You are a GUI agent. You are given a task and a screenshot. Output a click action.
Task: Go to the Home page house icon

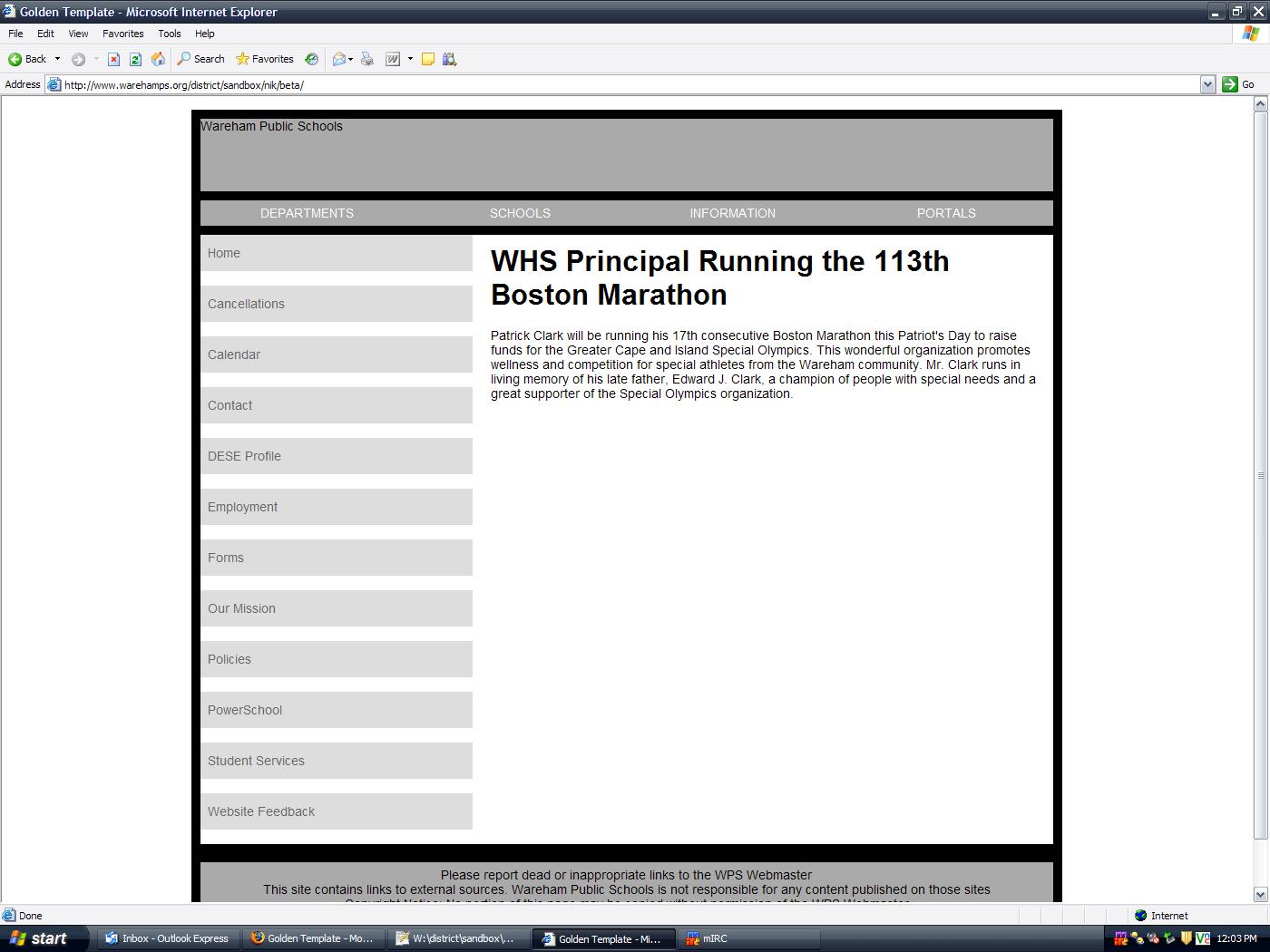pyautogui.click(x=158, y=59)
